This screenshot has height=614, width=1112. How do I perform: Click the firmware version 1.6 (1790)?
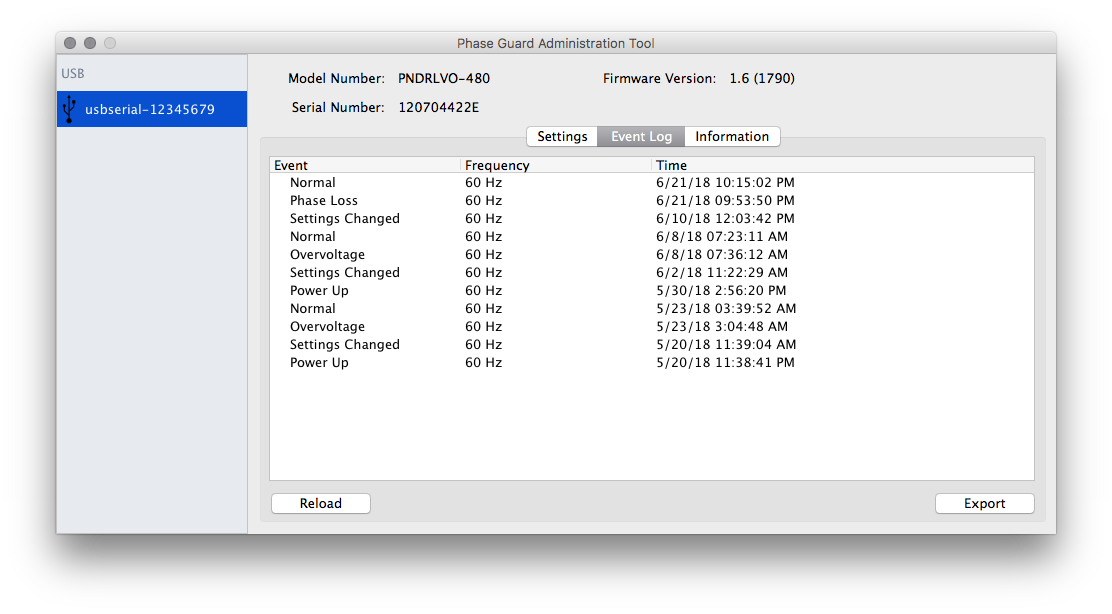762,79
